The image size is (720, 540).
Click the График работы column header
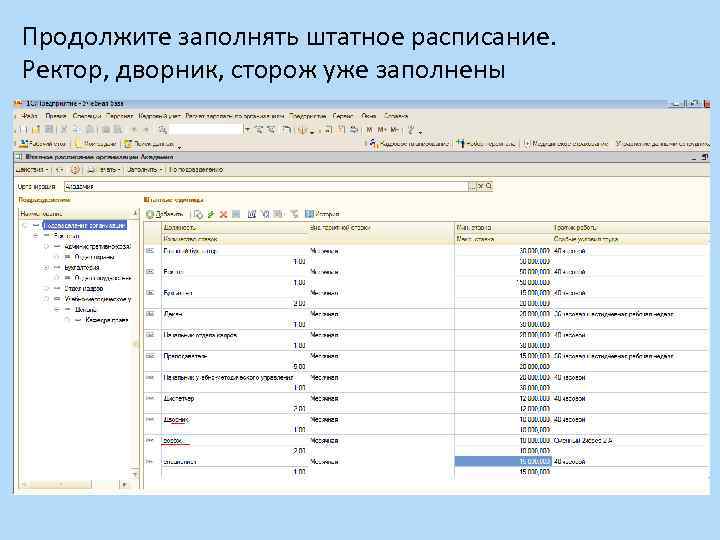coord(631,228)
